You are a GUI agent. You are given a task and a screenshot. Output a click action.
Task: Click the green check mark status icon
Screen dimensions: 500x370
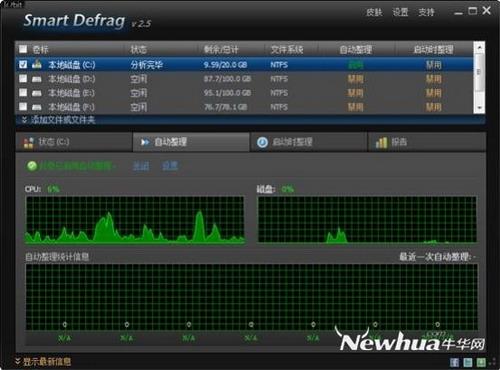pos(32,166)
